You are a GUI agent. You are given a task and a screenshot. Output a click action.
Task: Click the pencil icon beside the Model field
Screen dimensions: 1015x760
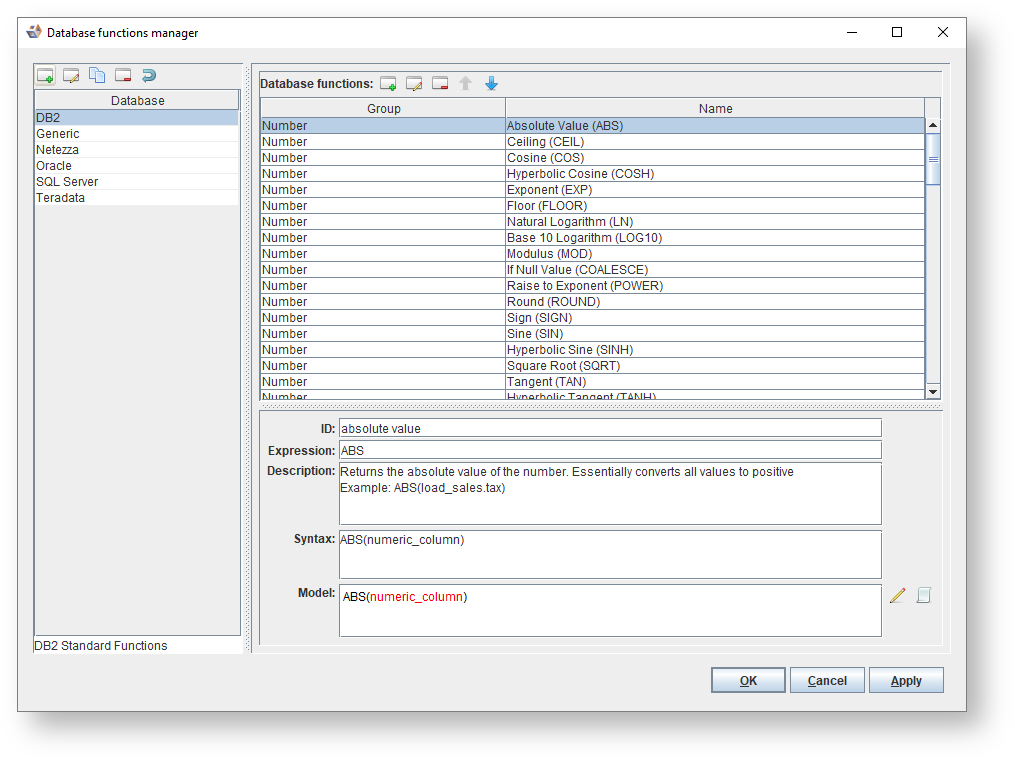(897, 596)
